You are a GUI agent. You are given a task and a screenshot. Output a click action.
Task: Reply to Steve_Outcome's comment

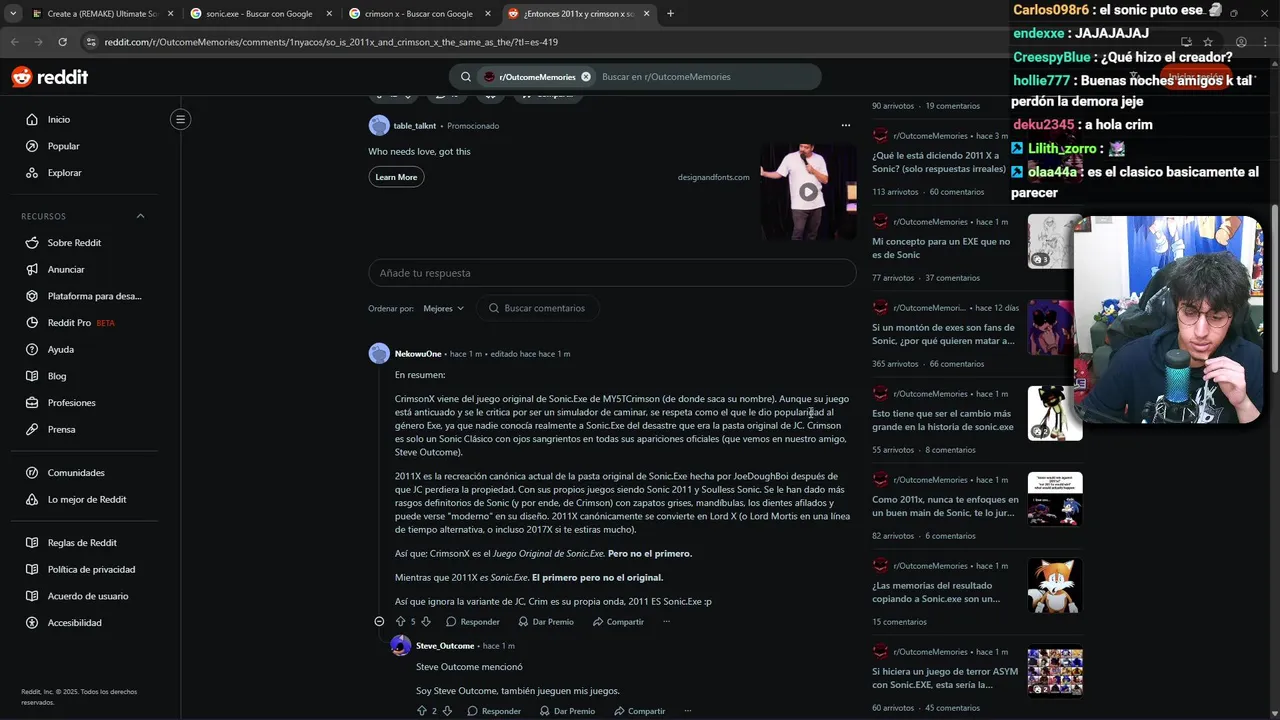click(x=493, y=711)
